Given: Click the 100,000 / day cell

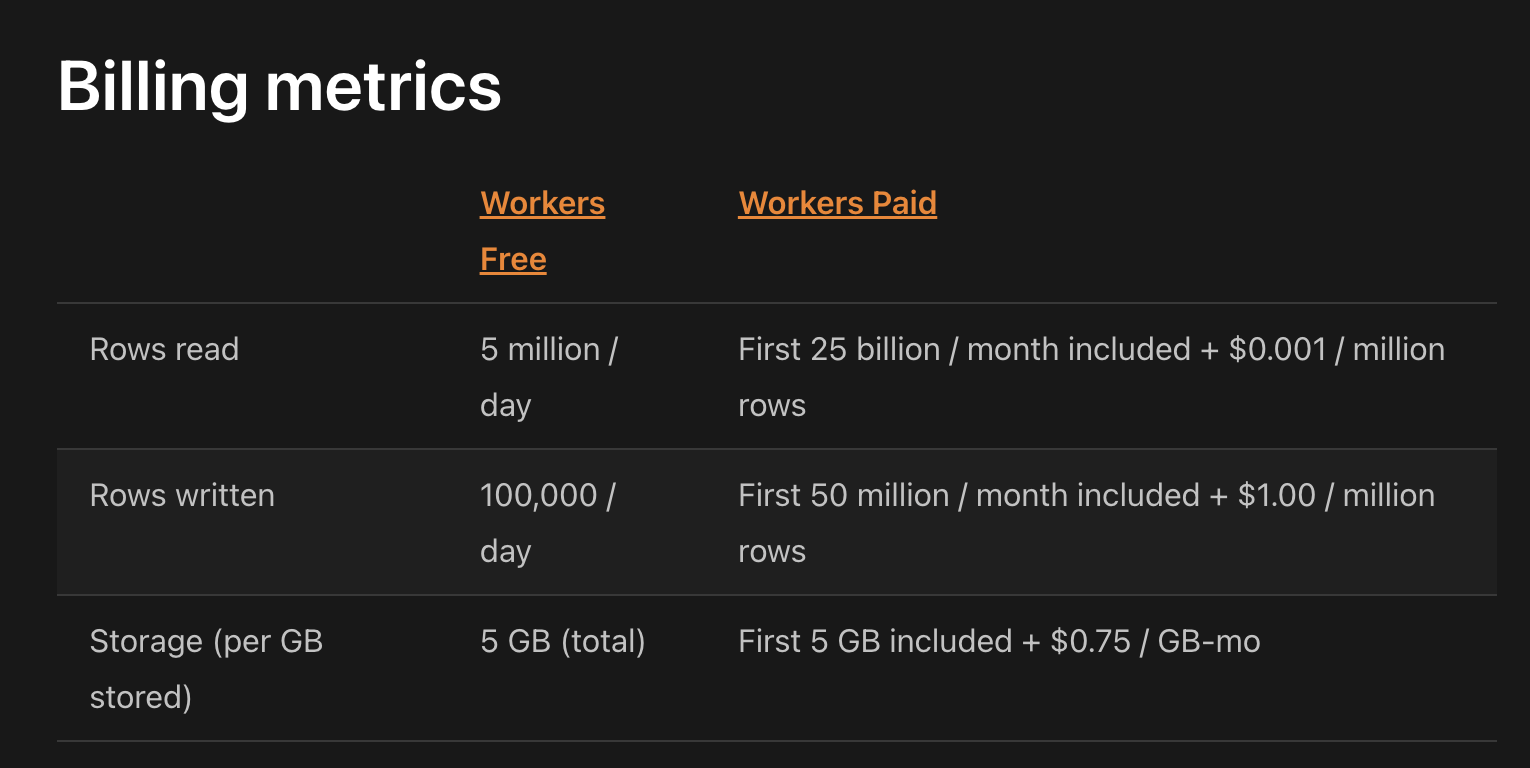Looking at the screenshot, I should [x=546, y=522].
